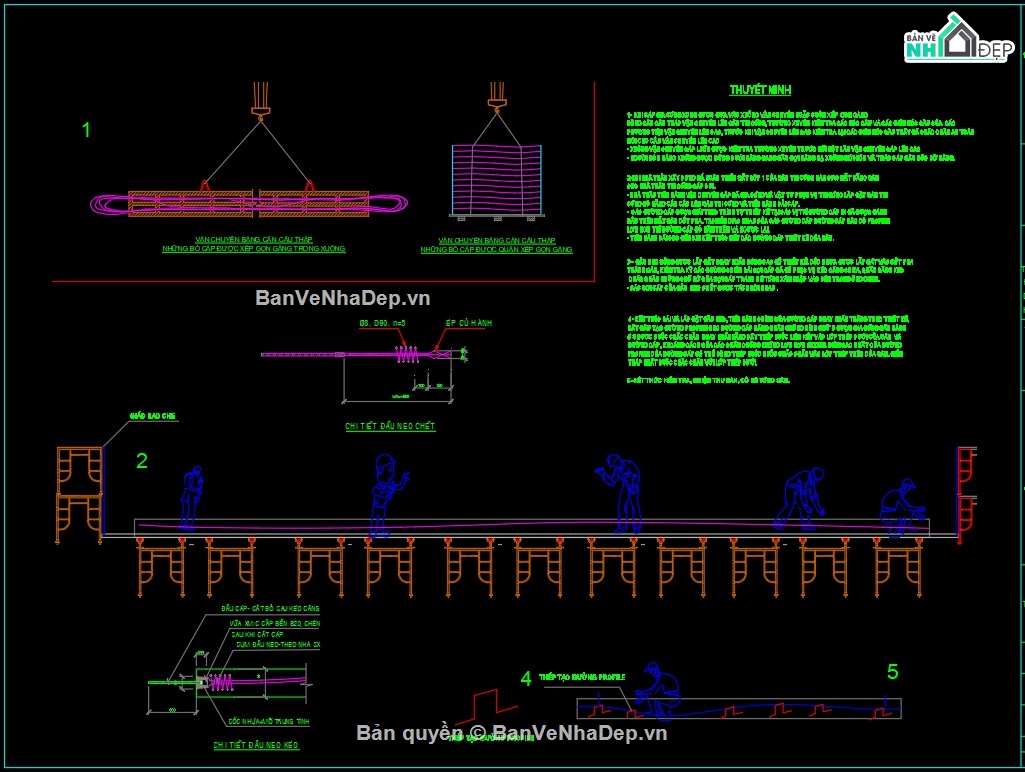Select the green number 1 label
Screen dimensions: 1025x772
(86, 130)
